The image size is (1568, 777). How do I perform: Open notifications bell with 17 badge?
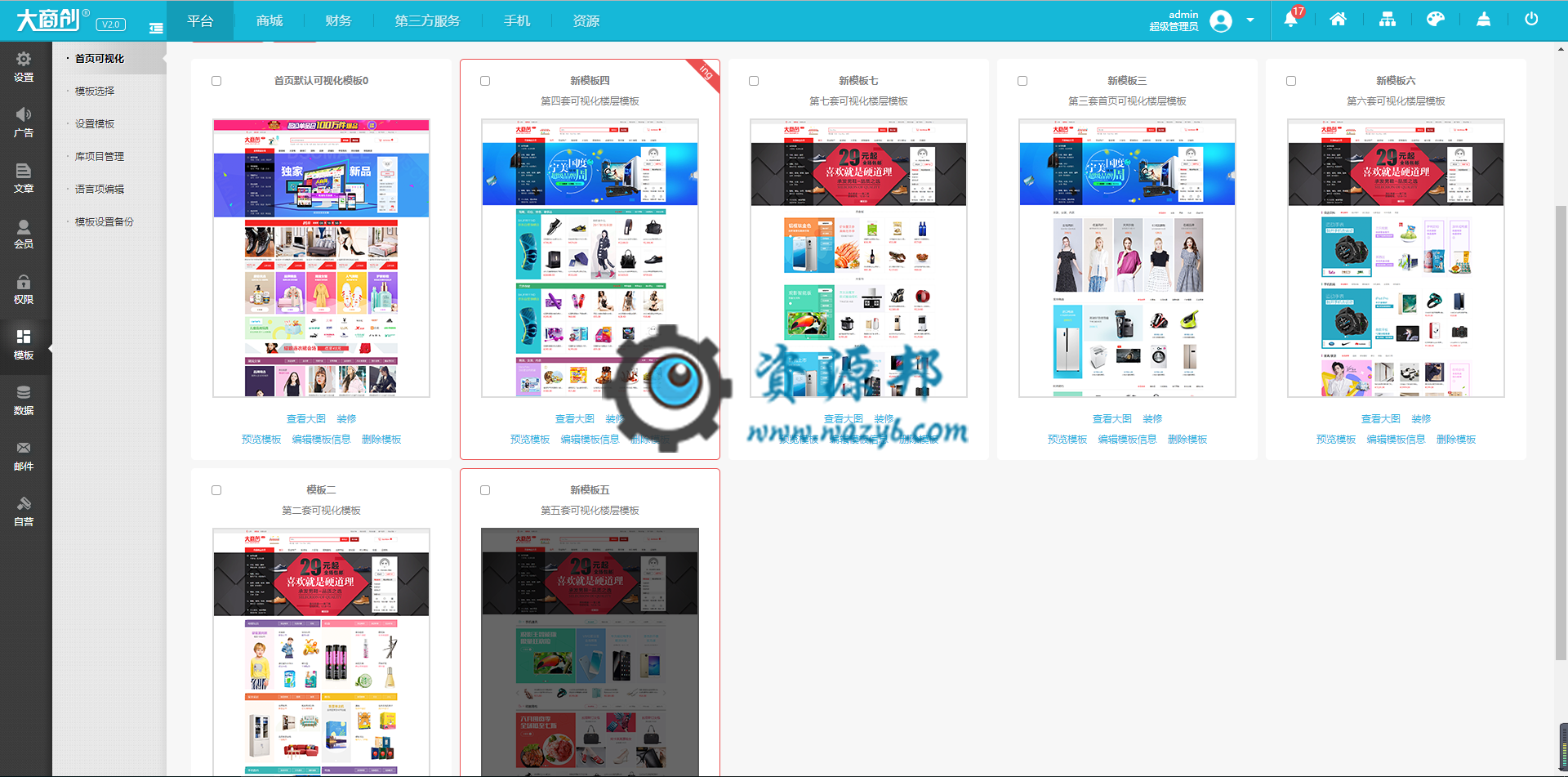click(1290, 20)
